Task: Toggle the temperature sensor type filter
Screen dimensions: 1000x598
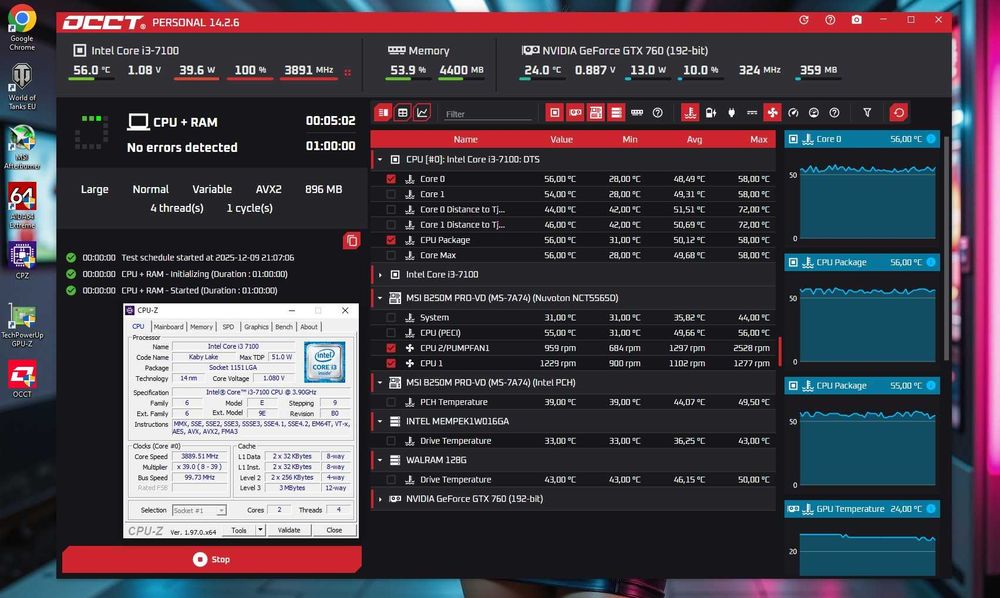Action: (x=690, y=113)
